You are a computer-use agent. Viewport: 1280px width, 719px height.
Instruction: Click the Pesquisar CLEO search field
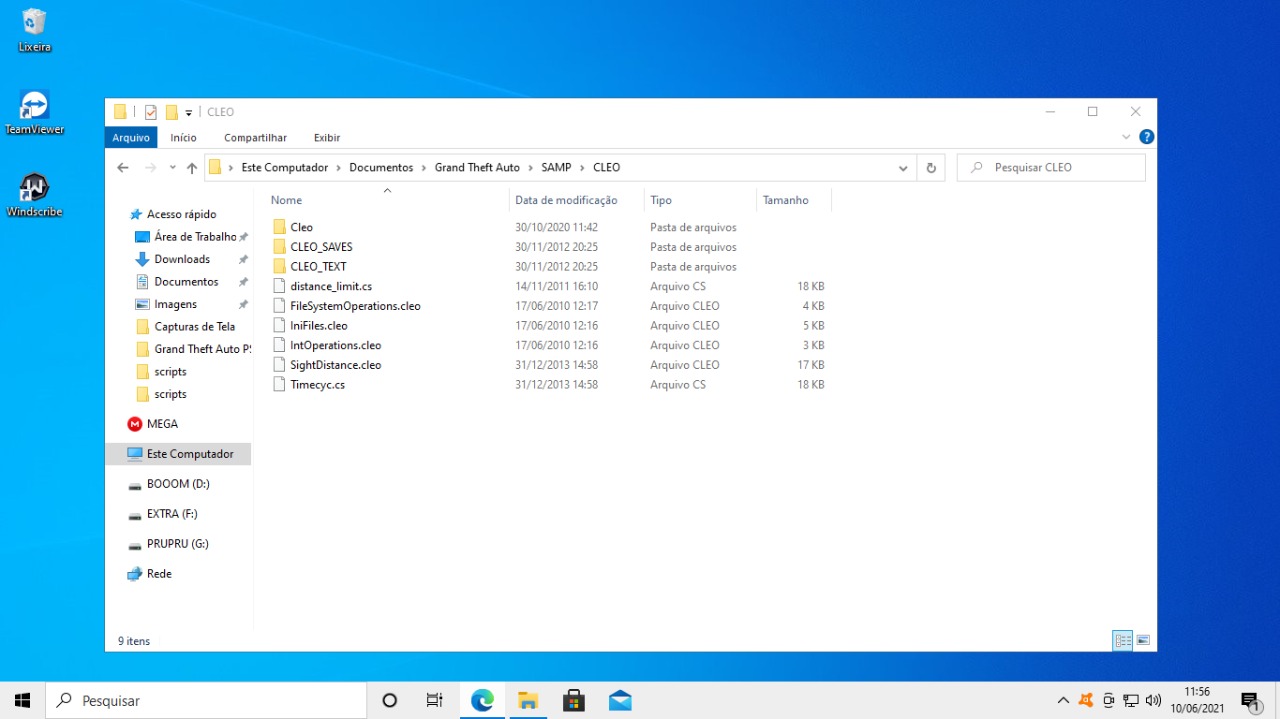(x=1051, y=168)
